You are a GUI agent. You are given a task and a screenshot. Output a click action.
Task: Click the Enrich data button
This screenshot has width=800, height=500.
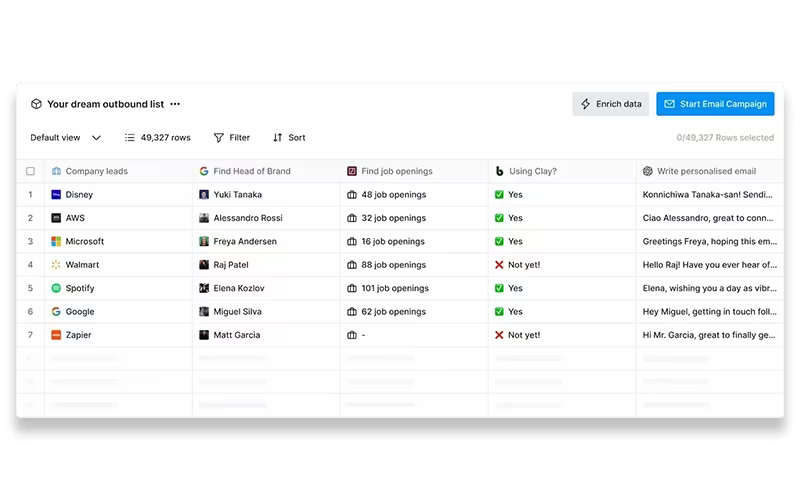tap(610, 104)
